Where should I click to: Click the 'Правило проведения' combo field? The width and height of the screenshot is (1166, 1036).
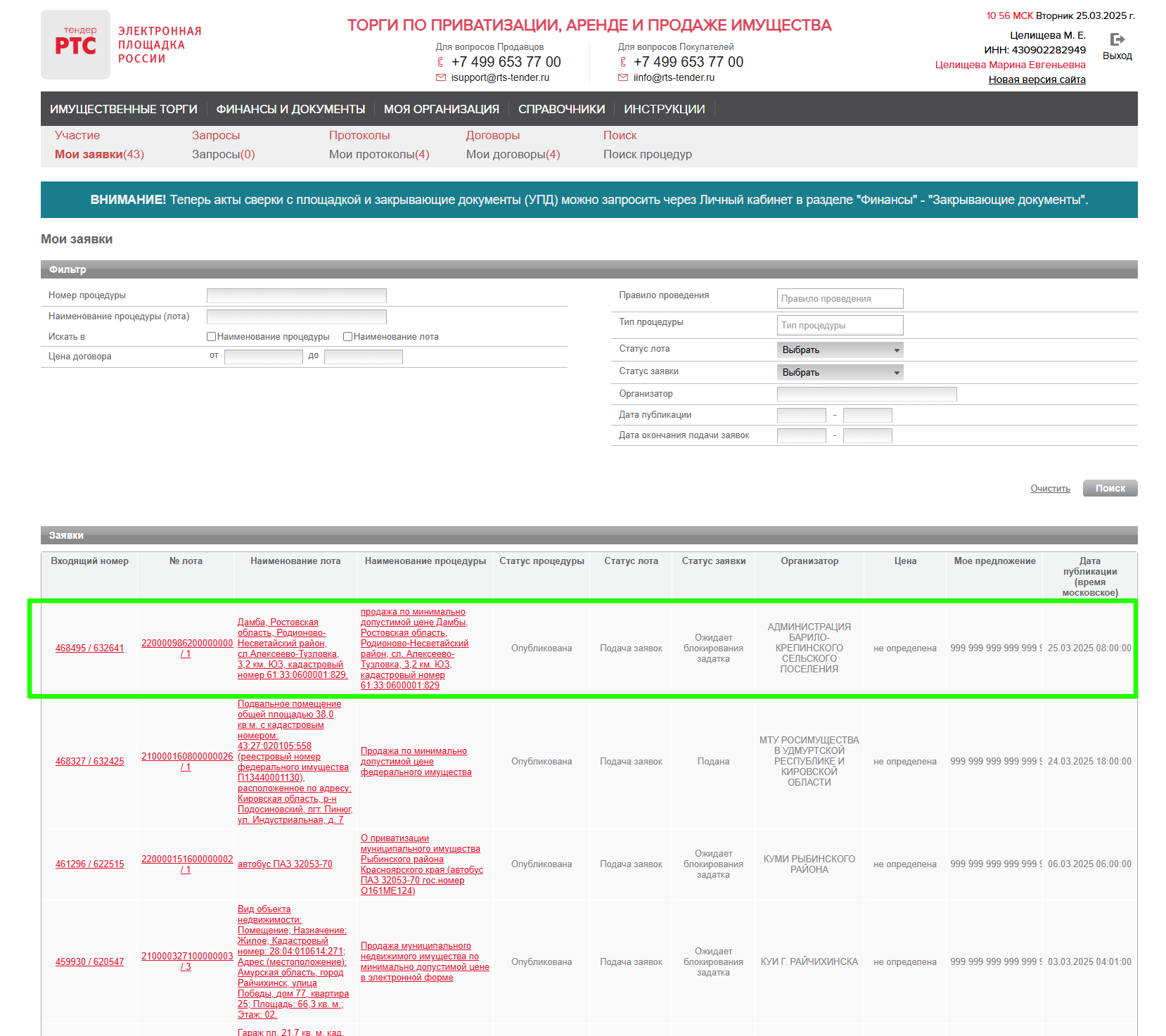pos(840,298)
